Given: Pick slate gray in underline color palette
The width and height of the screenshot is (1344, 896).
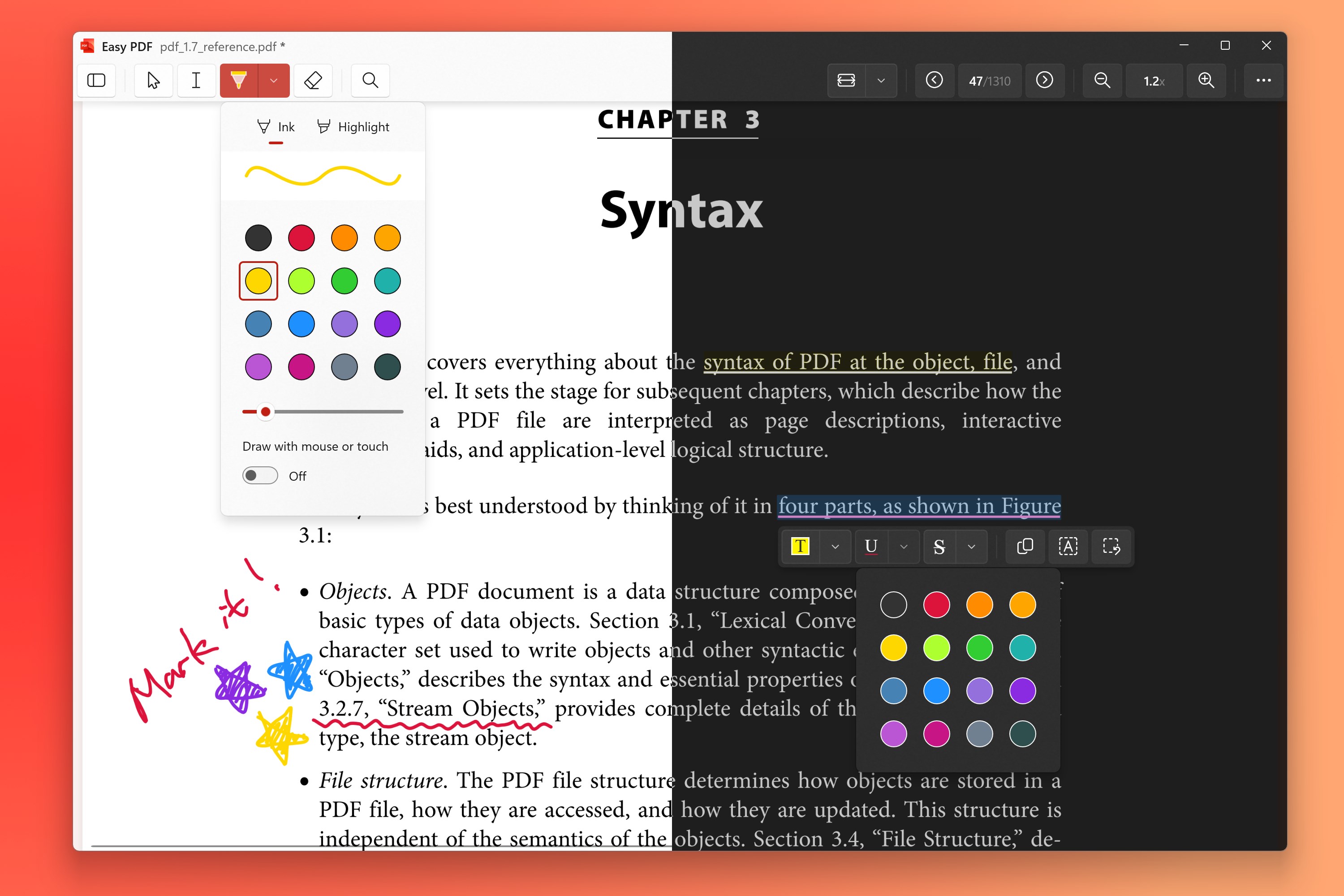Looking at the screenshot, I should point(979,734).
